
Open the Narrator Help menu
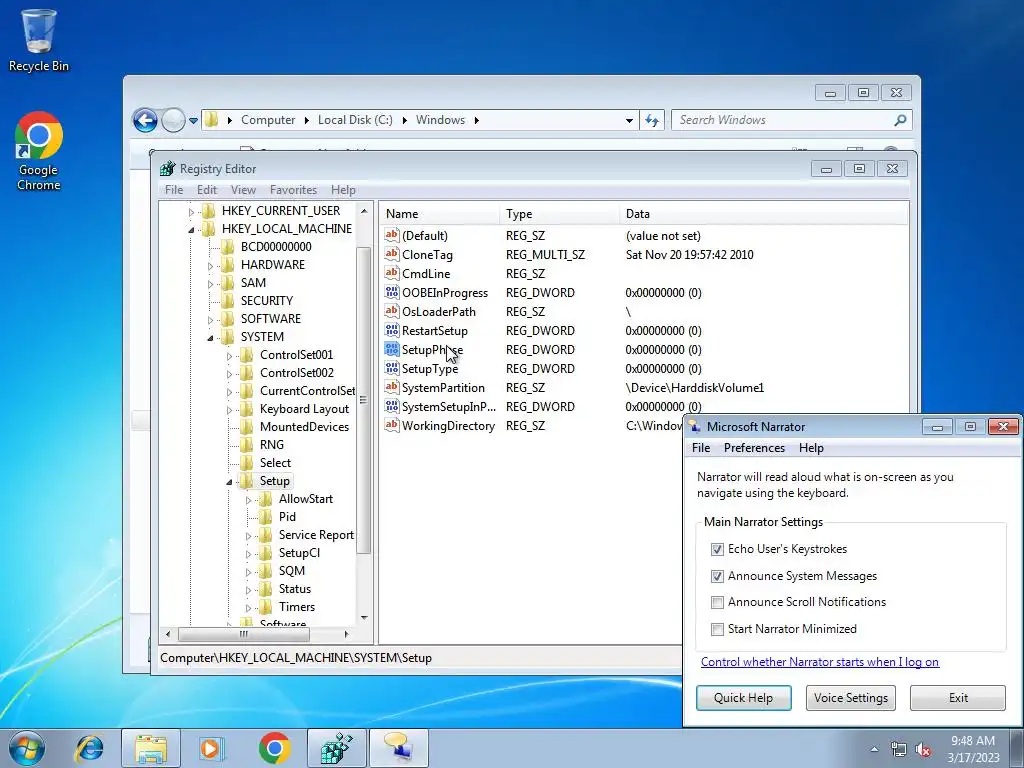pyautogui.click(x=811, y=447)
